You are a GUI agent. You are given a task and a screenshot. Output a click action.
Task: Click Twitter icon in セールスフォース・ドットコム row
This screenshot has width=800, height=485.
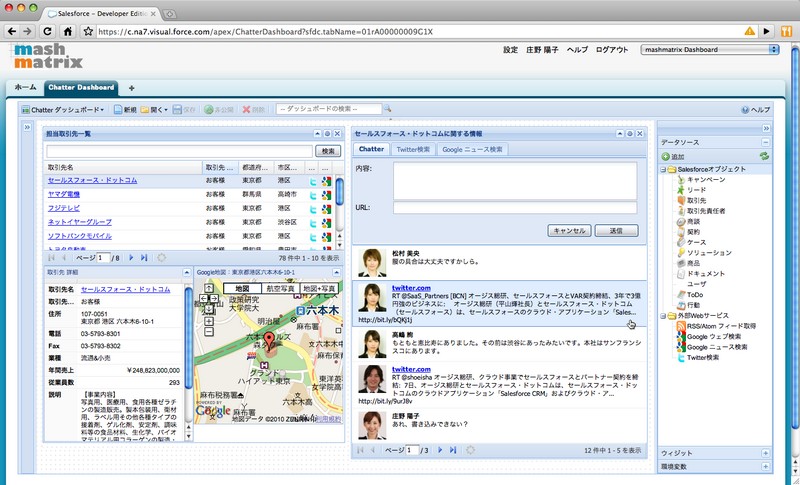[x=313, y=181]
